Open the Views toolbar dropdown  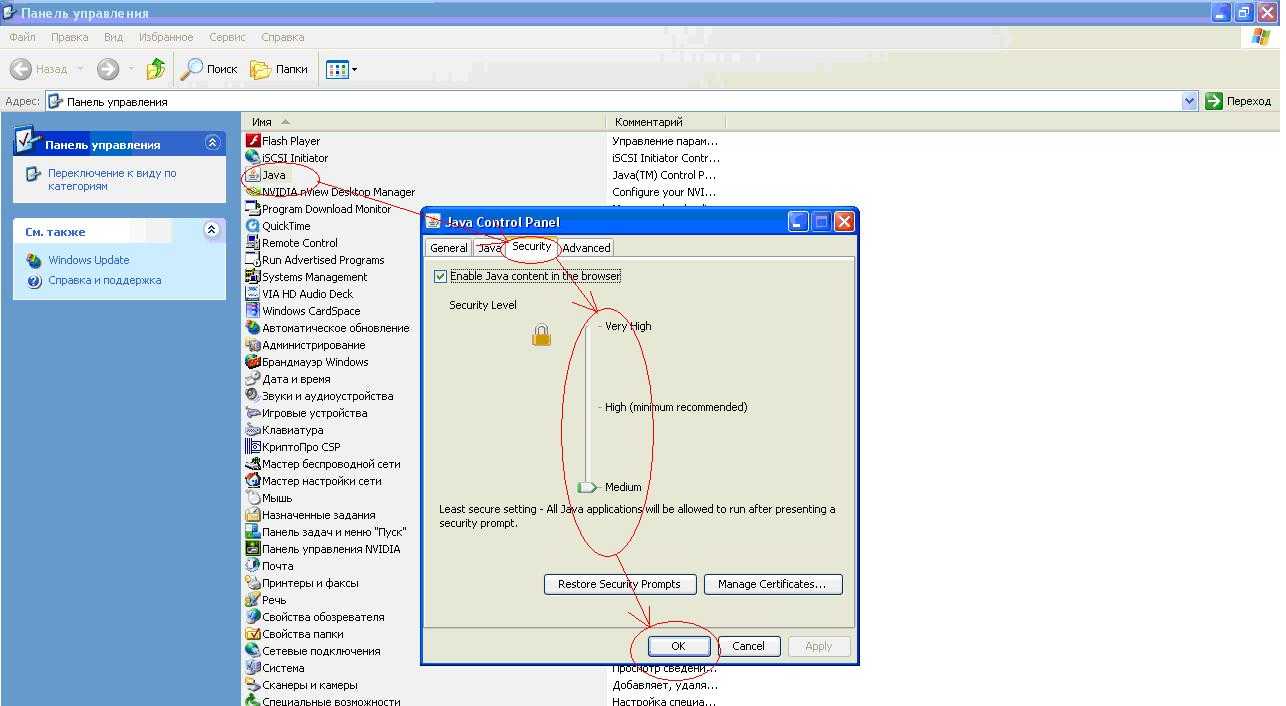[354, 69]
